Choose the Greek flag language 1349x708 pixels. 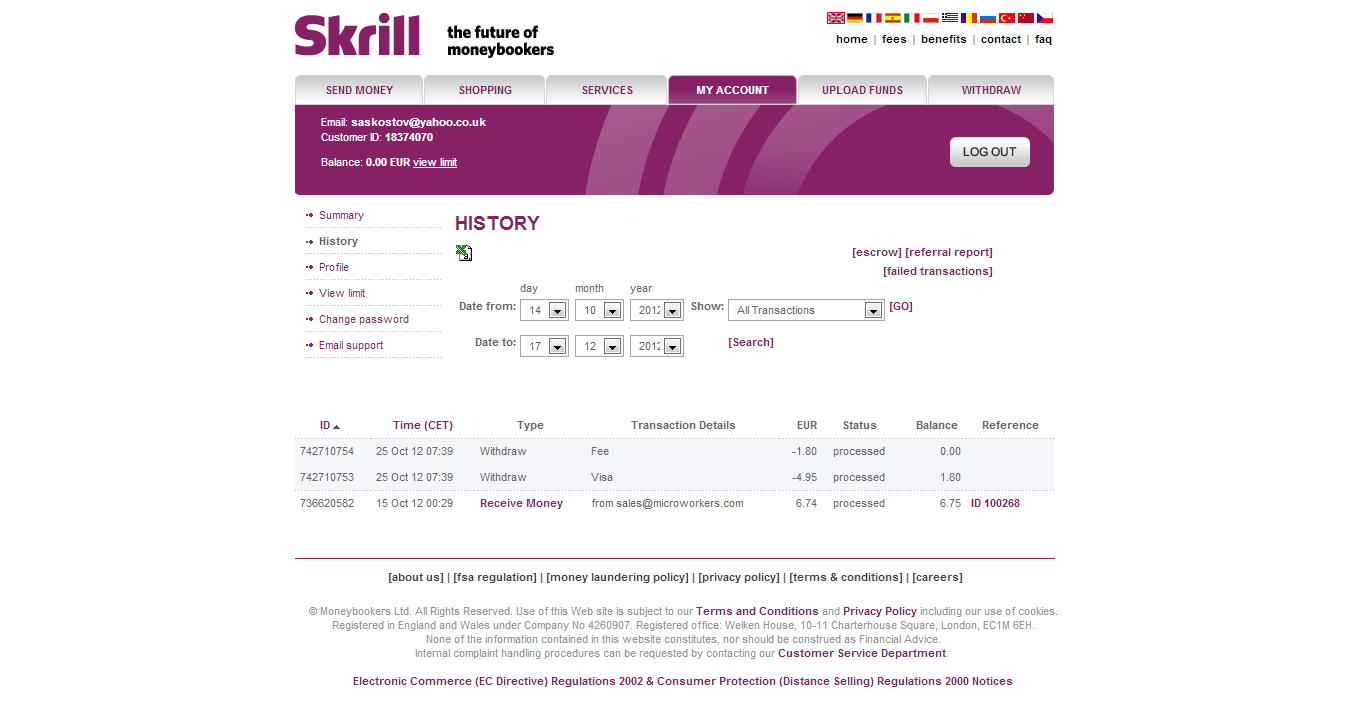click(x=950, y=18)
